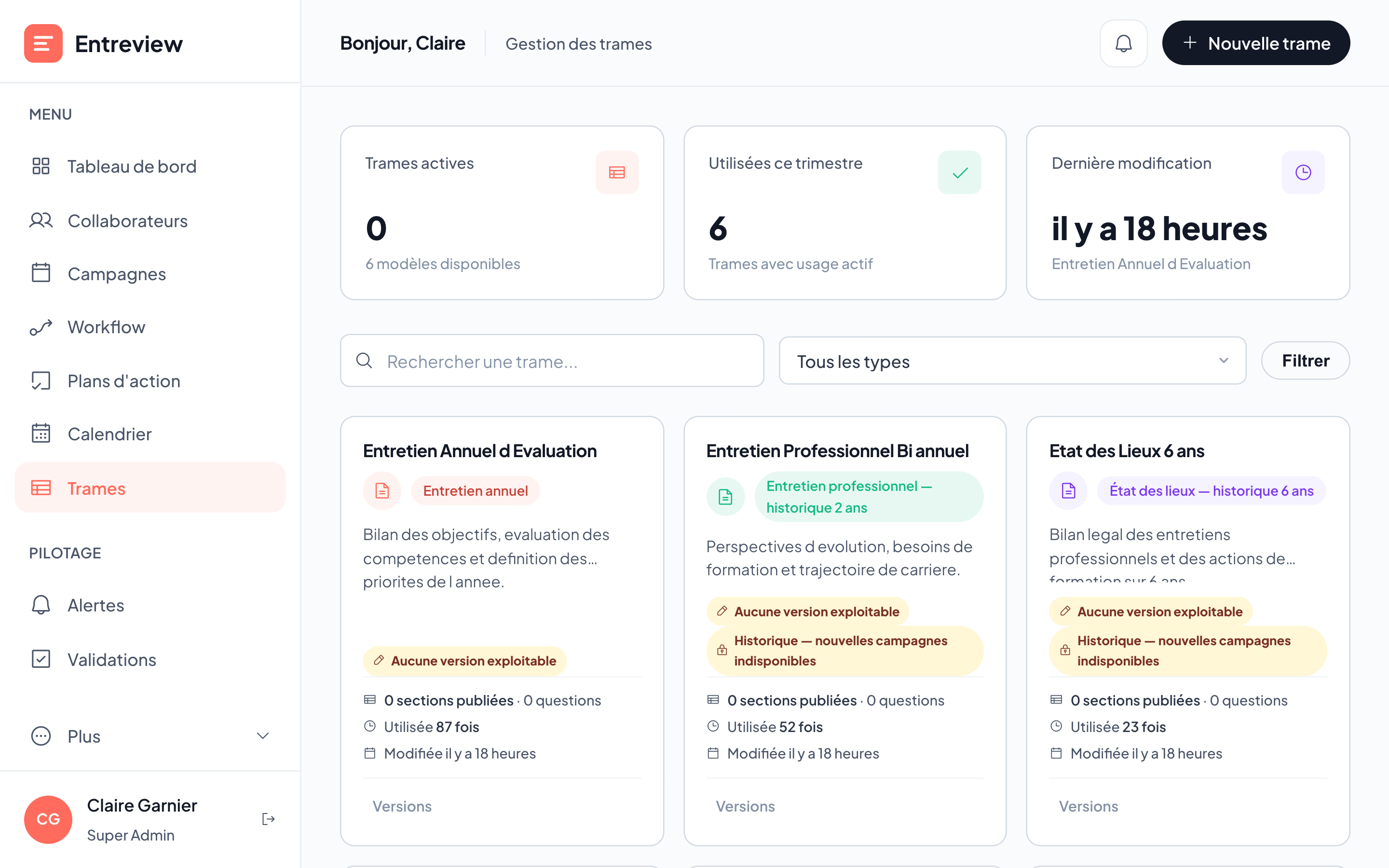Image resolution: width=1389 pixels, height=868 pixels.
Task: Open the Tous les types dropdown
Action: (x=1012, y=361)
